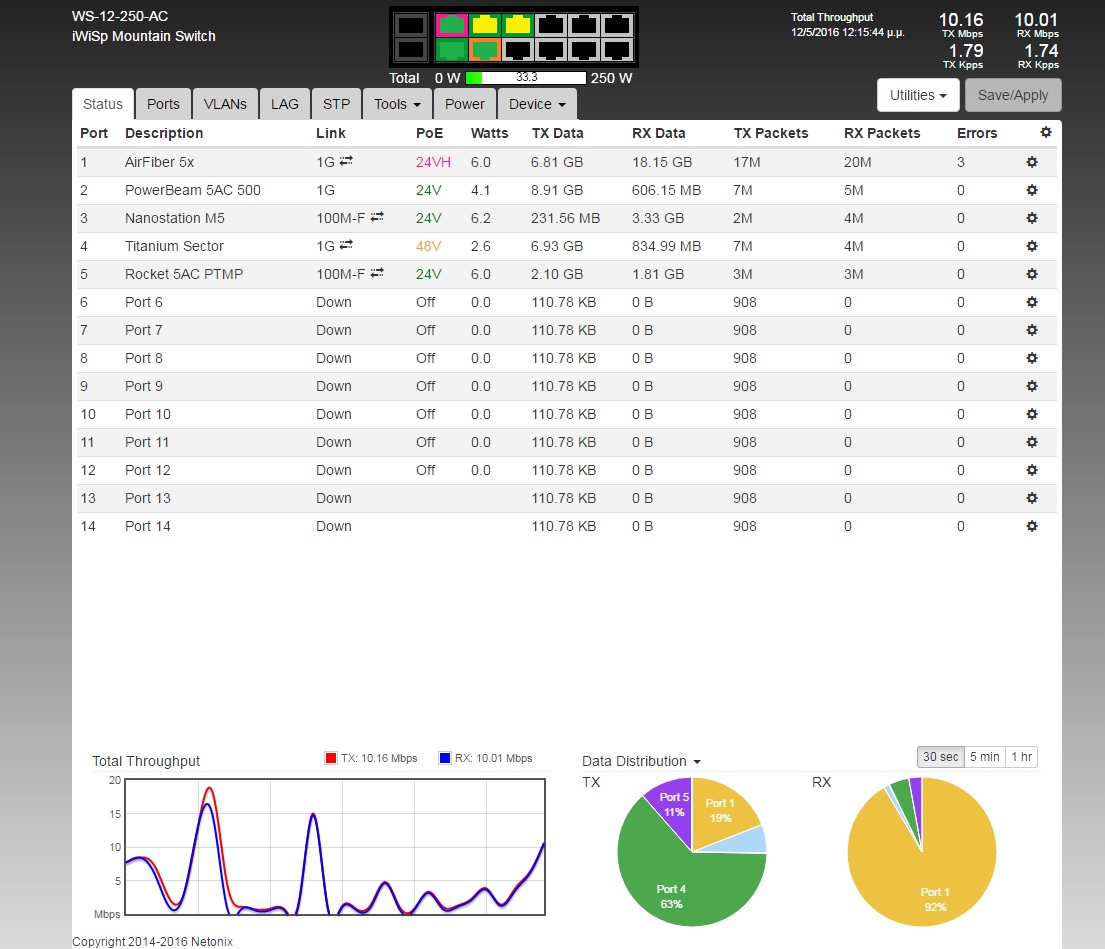Viewport: 1105px width, 949px height.
Task: Open settings gear for AirFiber 5x port
Action: (1032, 162)
